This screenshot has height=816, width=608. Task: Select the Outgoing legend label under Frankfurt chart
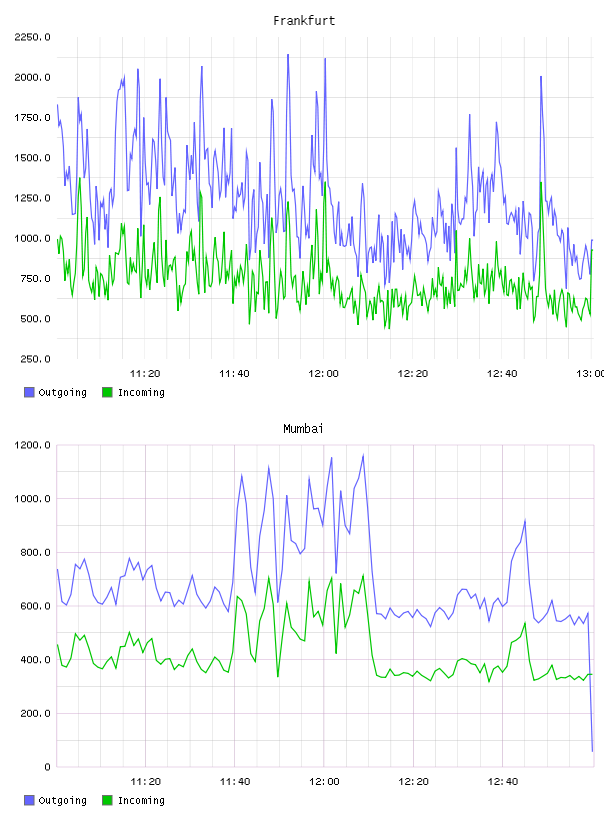pyautogui.click(x=62, y=393)
